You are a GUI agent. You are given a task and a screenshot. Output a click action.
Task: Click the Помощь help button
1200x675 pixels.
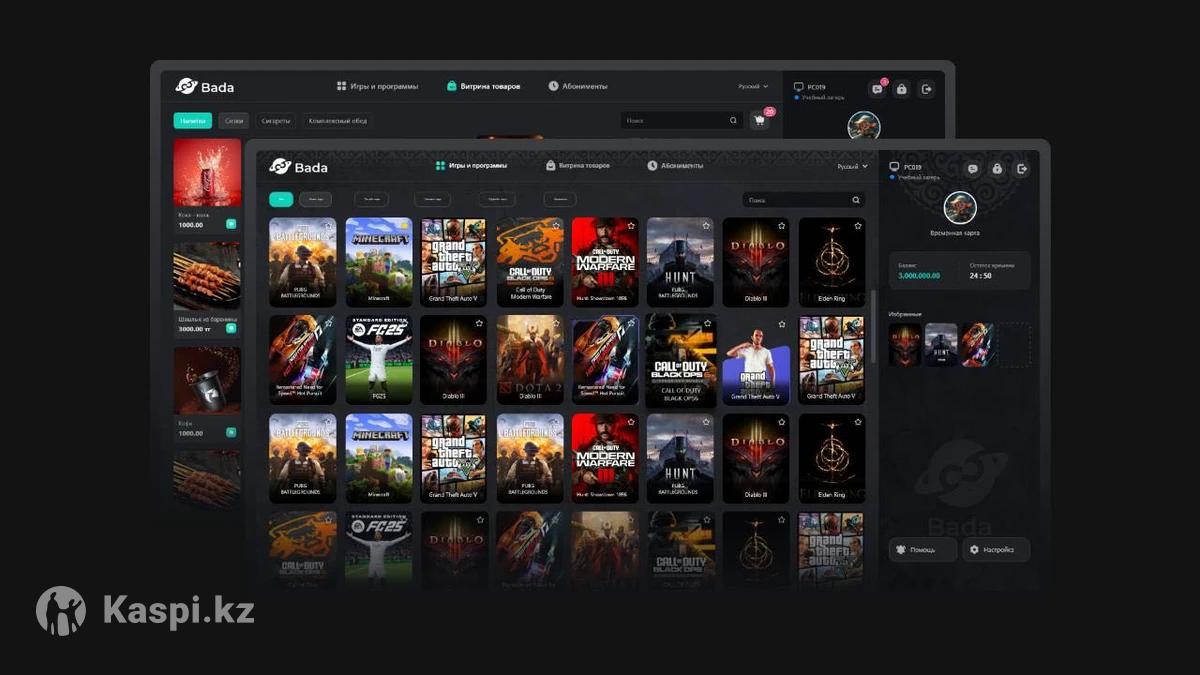click(x=922, y=549)
